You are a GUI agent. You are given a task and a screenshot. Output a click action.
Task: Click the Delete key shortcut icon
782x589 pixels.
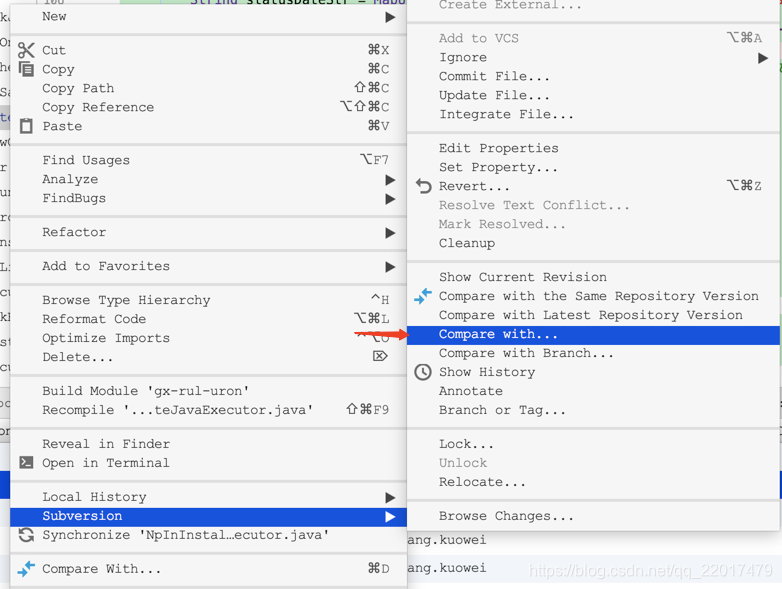[x=380, y=356]
